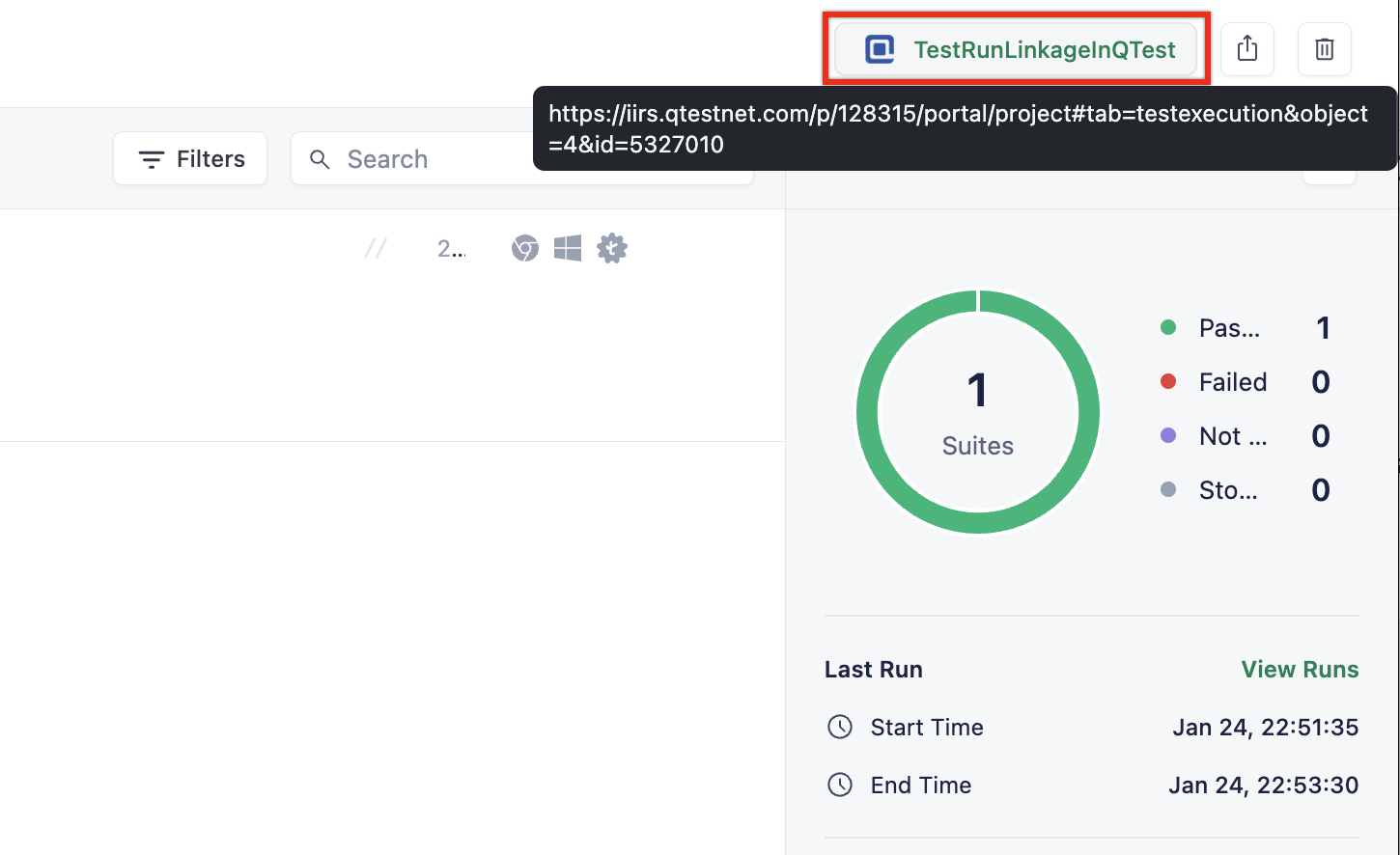Click the clock icon beside Start Time
This screenshot has width=1400, height=855.
840,727
